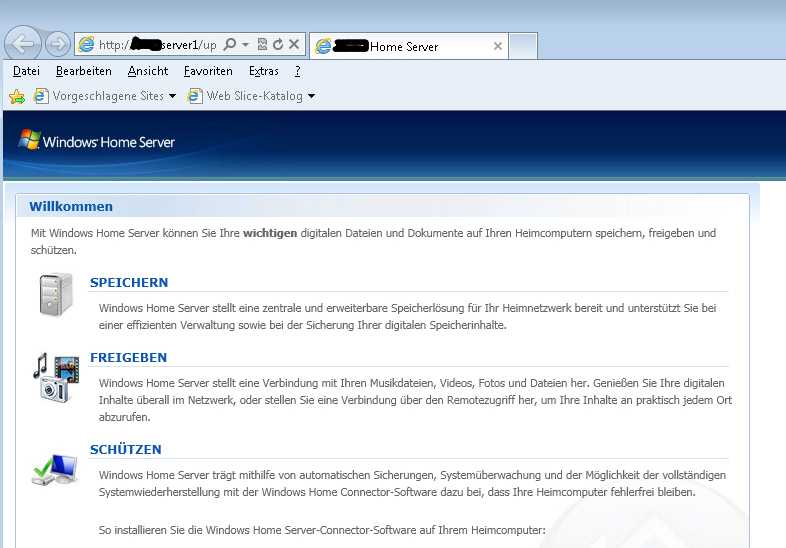Go forward with the browser Forward arrow
Image resolution: width=786 pixels, height=548 pixels.
coord(58,44)
